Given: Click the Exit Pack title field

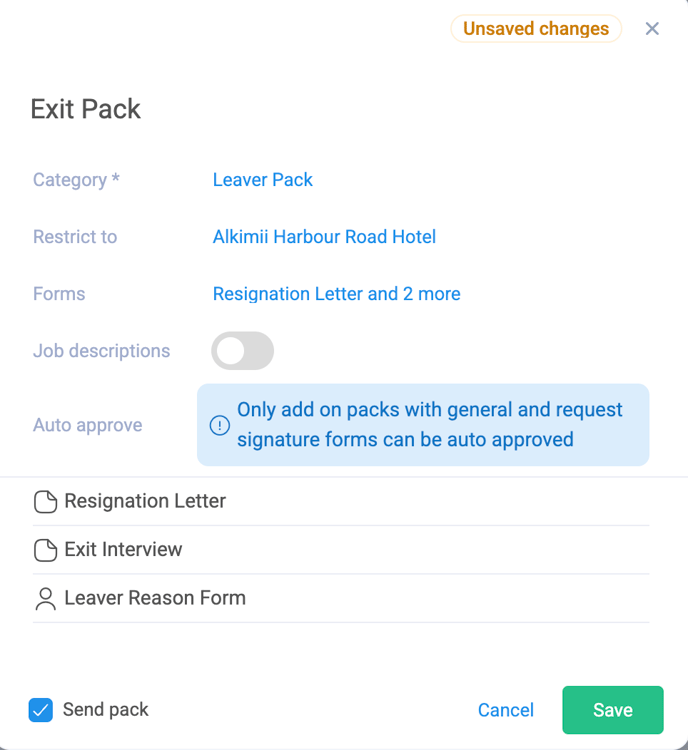Looking at the screenshot, I should click(86, 109).
